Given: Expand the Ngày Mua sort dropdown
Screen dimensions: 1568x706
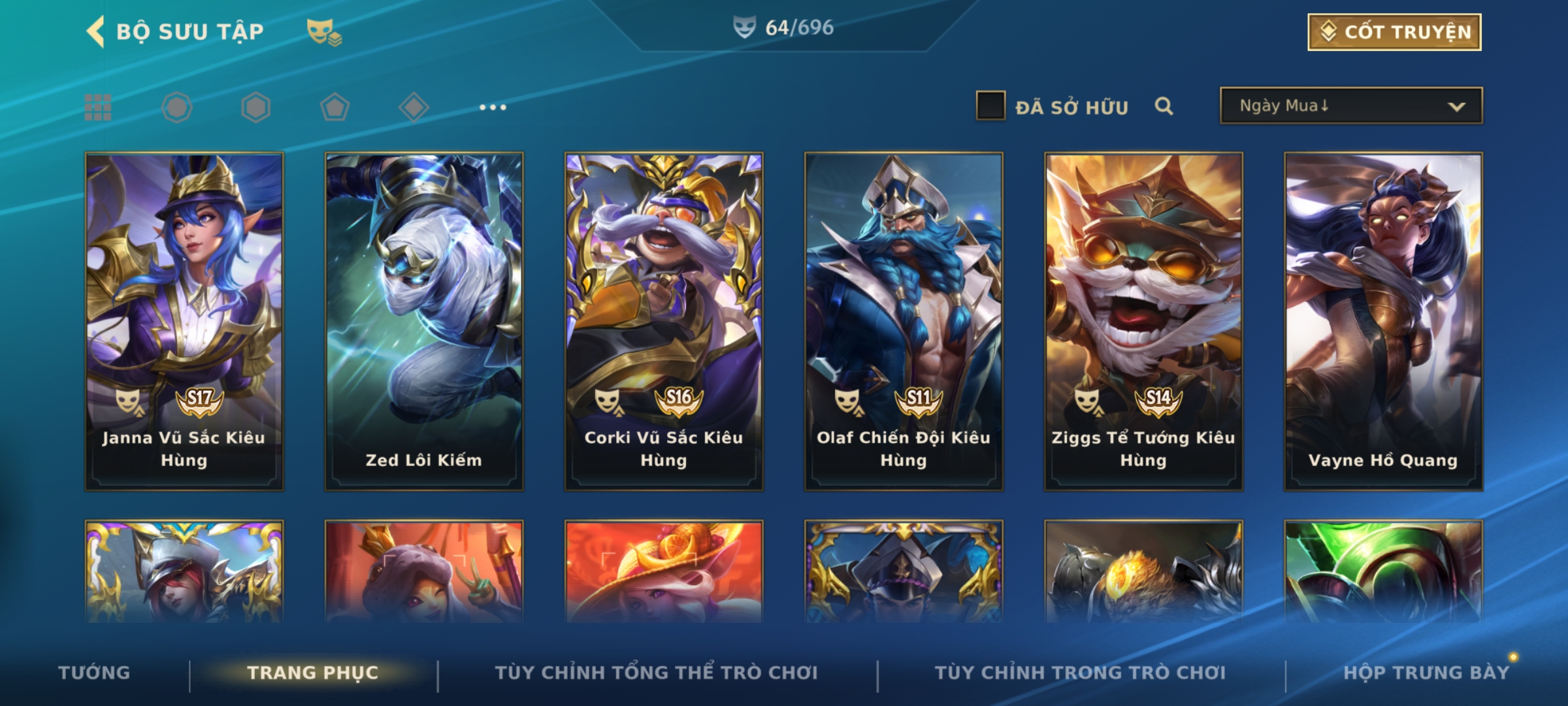Looking at the screenshot, I should click(x=1351, y=105).
